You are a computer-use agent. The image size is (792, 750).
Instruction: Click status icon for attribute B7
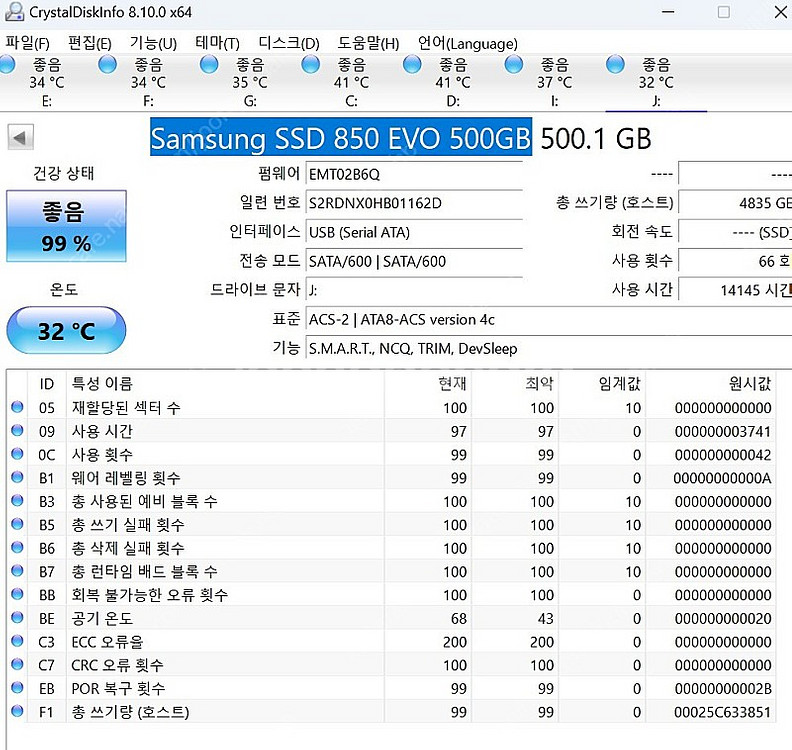(17, 571)
